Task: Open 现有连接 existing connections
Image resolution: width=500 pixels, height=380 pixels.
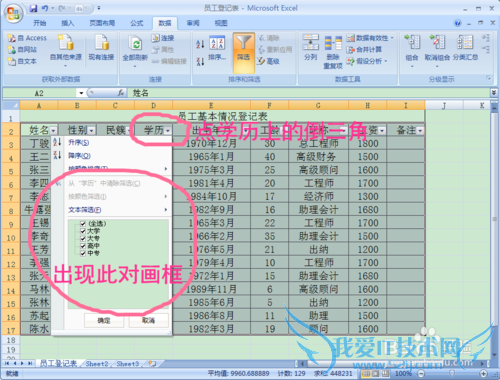Action: 101,47
